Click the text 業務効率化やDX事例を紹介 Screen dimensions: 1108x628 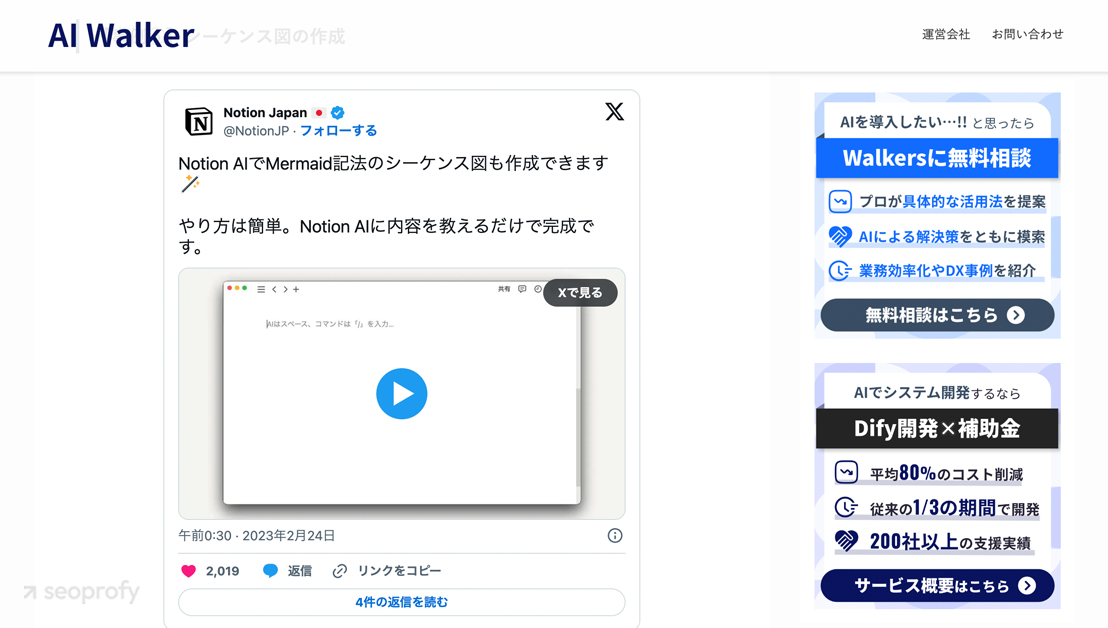pos(948,271)
